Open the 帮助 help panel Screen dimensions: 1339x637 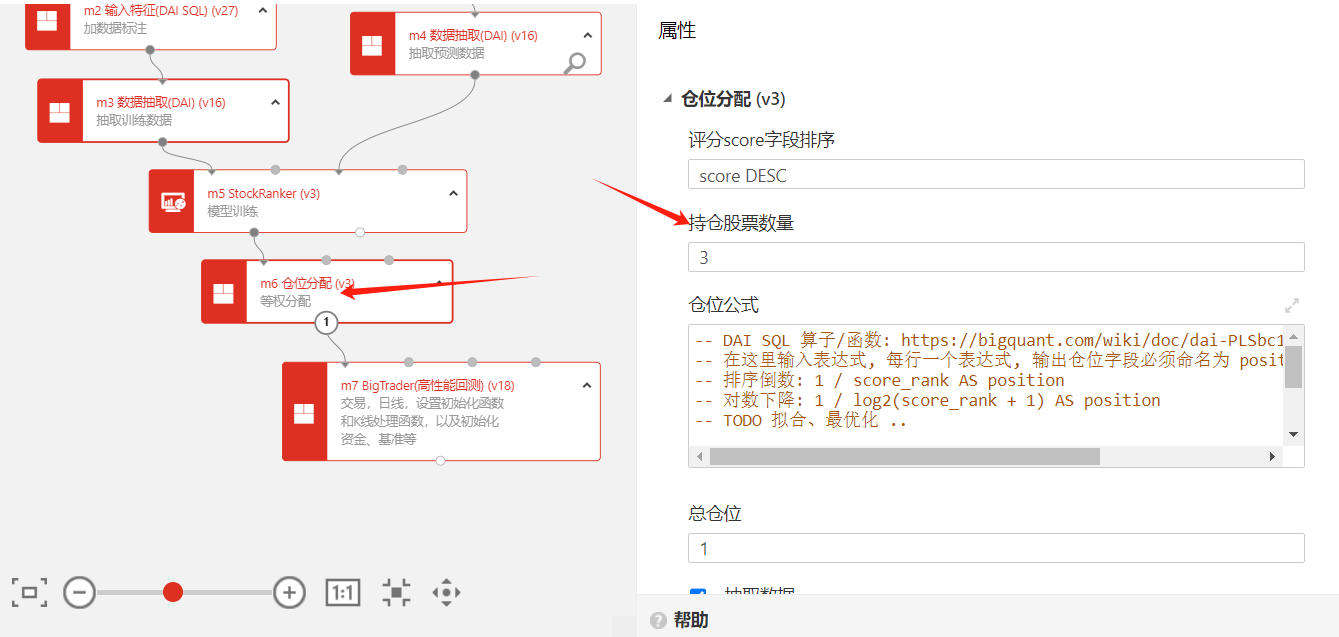tap(690, 620)
